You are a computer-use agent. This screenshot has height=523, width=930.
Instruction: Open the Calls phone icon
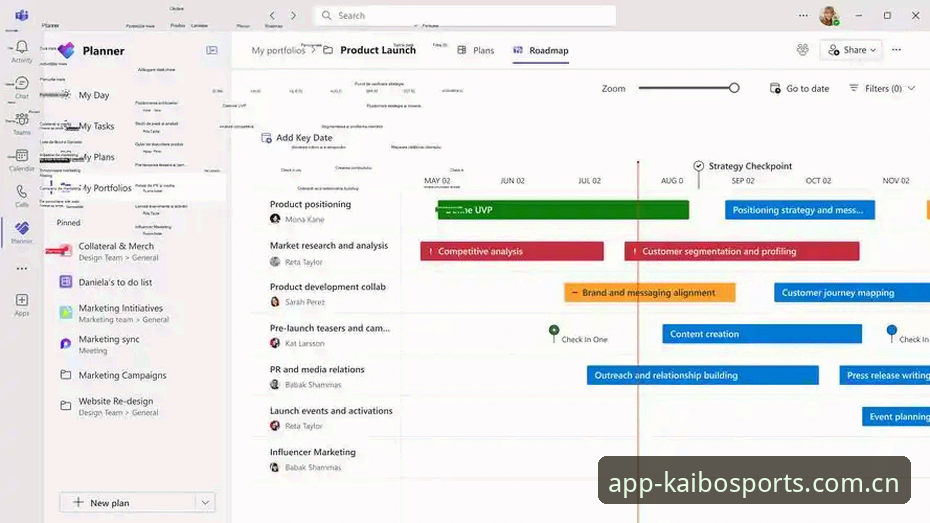(22, 192)
